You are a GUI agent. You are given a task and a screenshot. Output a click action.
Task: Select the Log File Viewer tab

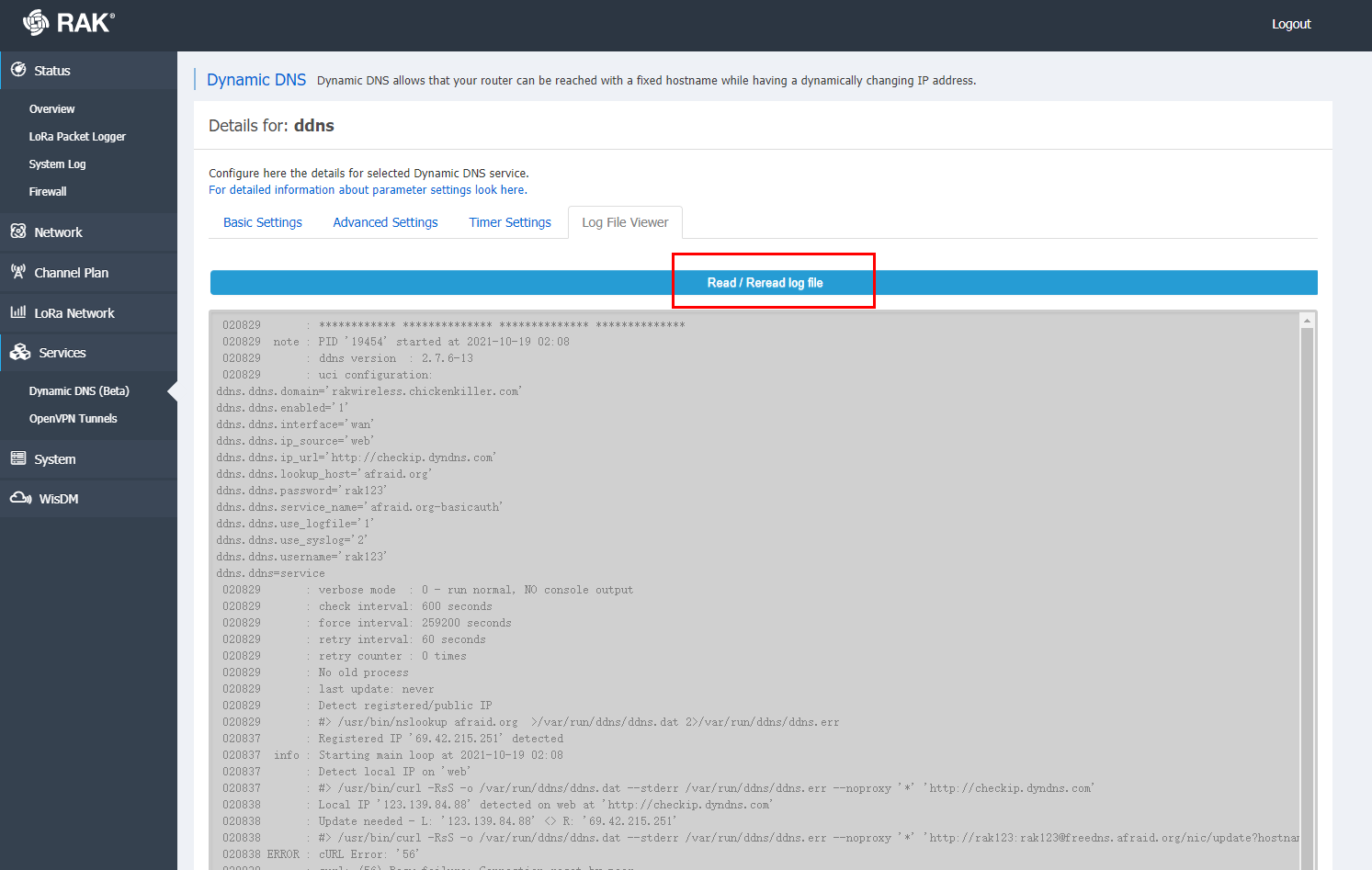point(625,222)
